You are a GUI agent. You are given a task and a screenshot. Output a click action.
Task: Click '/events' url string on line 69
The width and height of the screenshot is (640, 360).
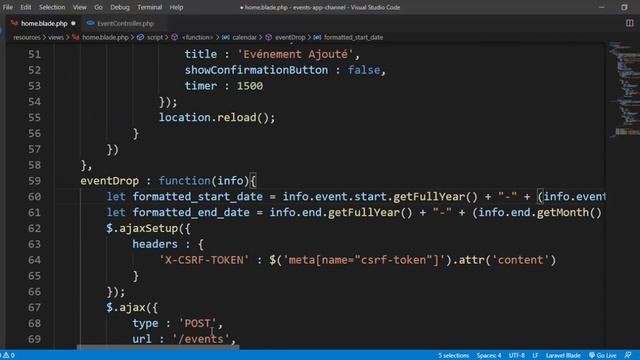[201, 339]
